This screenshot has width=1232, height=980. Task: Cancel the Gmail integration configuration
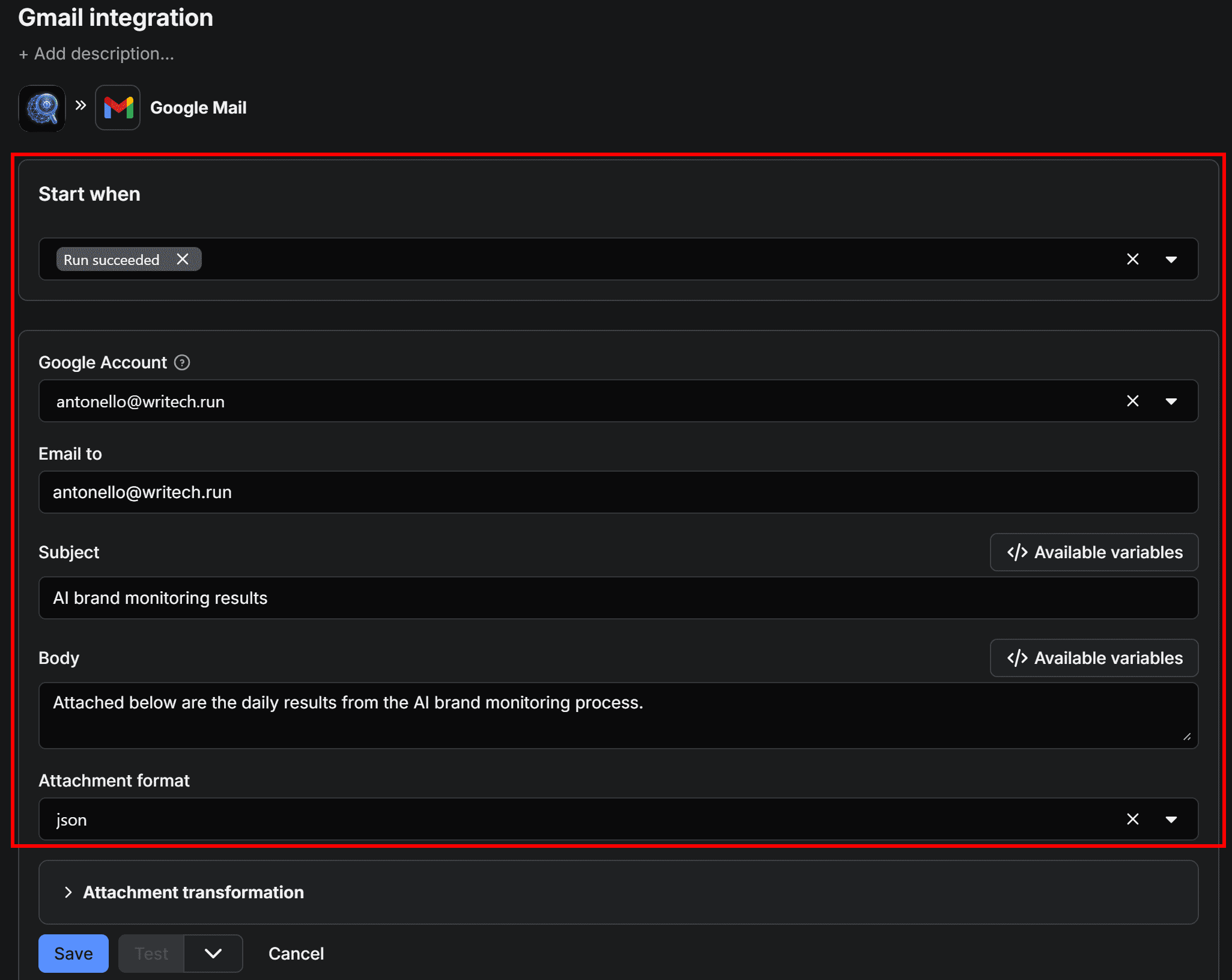(296, 953)
